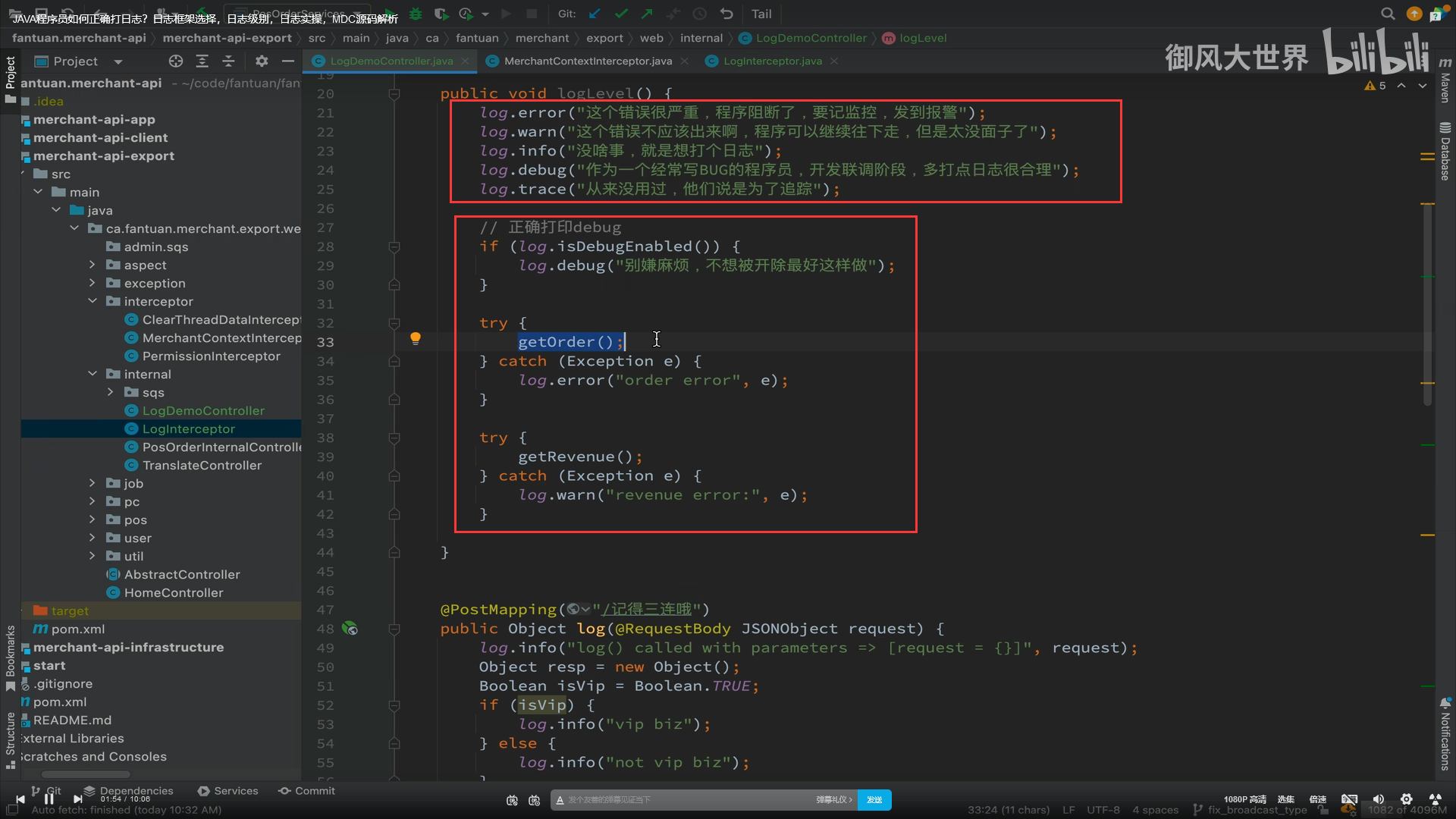Click the Rollback undo arrow icon
The width and height of the screenshot is (1456, 819).
point(726,14)
